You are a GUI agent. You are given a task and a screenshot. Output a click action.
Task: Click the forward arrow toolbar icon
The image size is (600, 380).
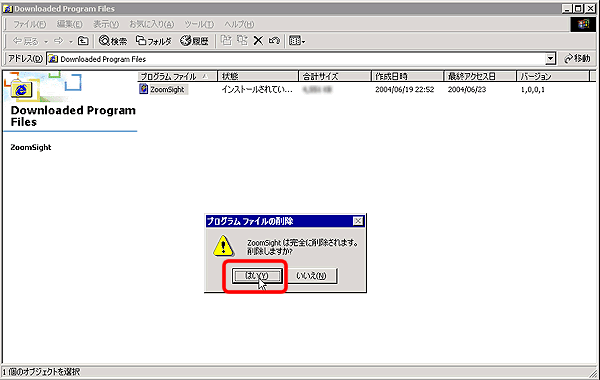pos(59,41)
